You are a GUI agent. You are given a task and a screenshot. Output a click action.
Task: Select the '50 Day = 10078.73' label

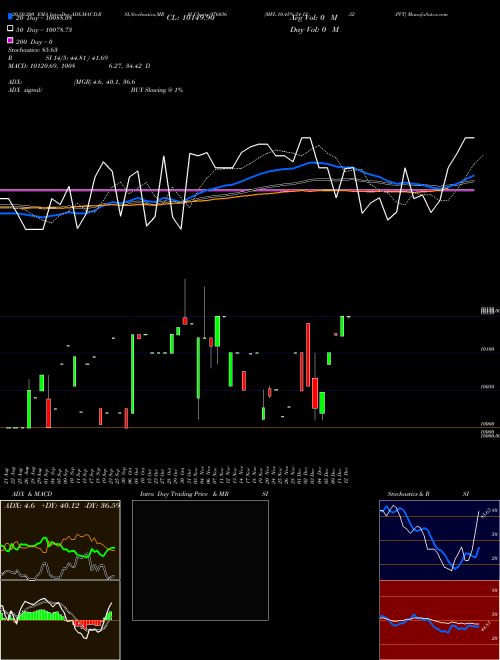pos(44,30)
